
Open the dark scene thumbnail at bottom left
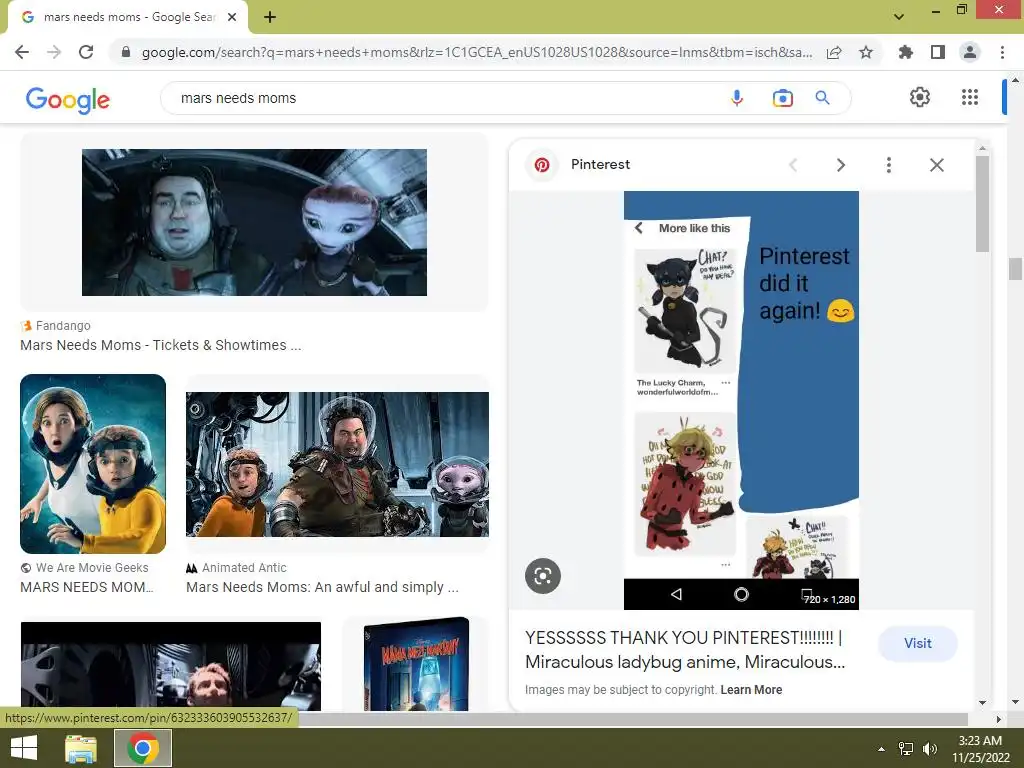pos(171,666)
